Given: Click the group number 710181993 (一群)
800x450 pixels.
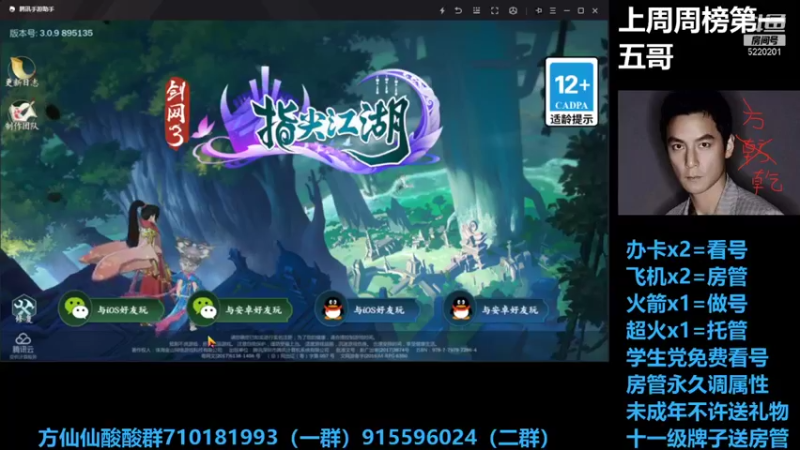Looking at the screenshot, I should [257, 438].
